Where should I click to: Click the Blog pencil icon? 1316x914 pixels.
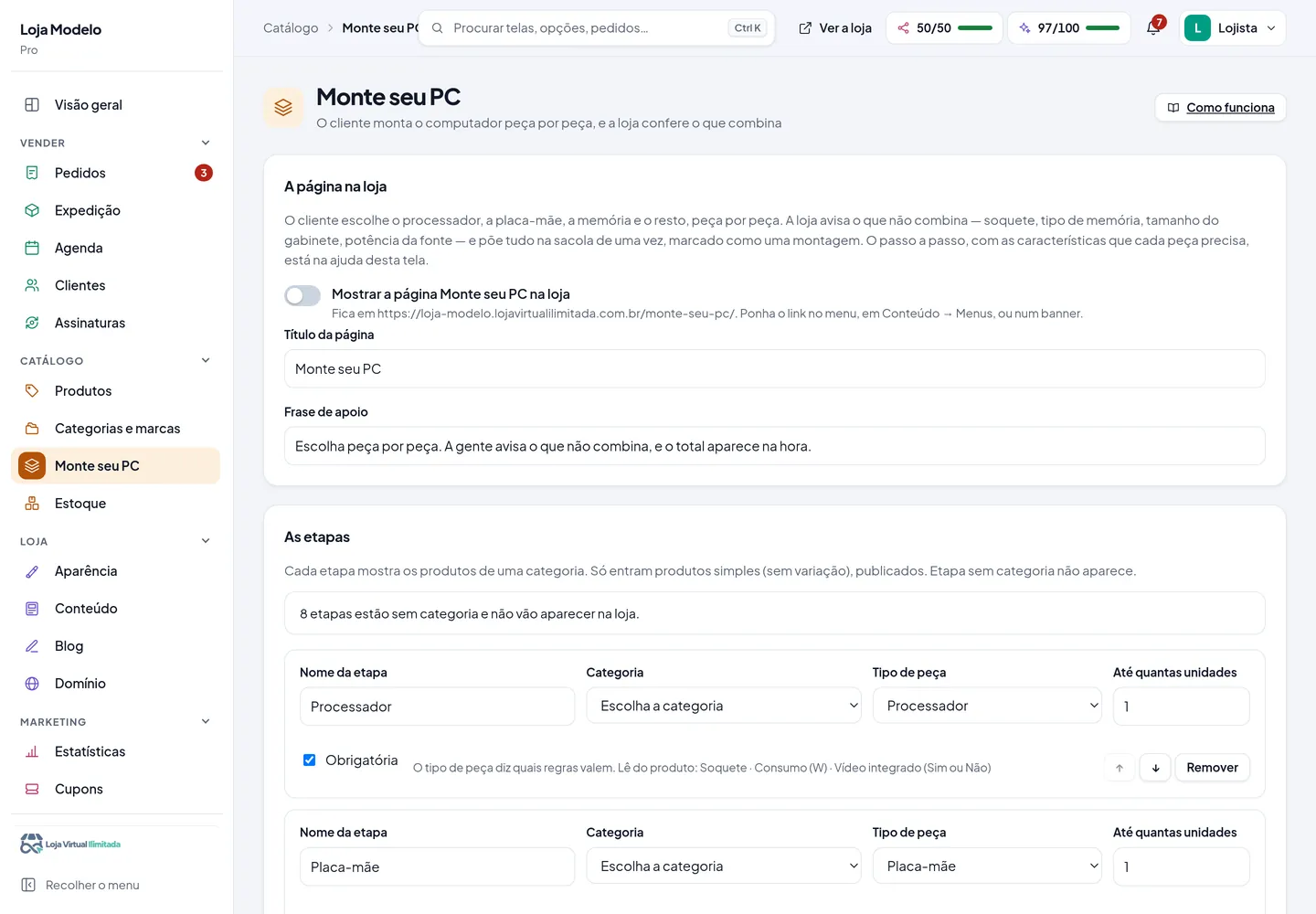point(32,645)
